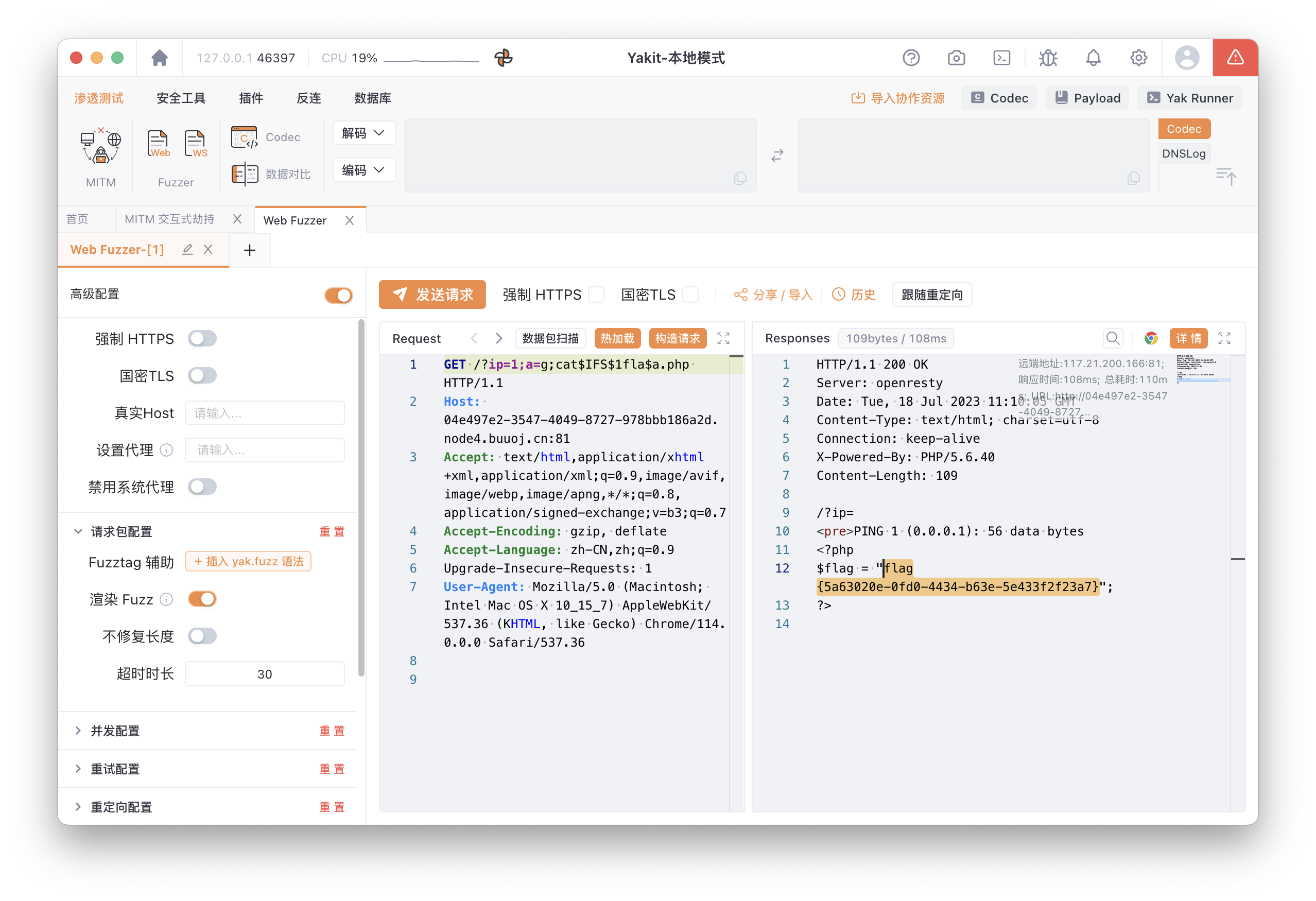
Task: Open the Web Fuzzer icon
Action: coord(158,144)
